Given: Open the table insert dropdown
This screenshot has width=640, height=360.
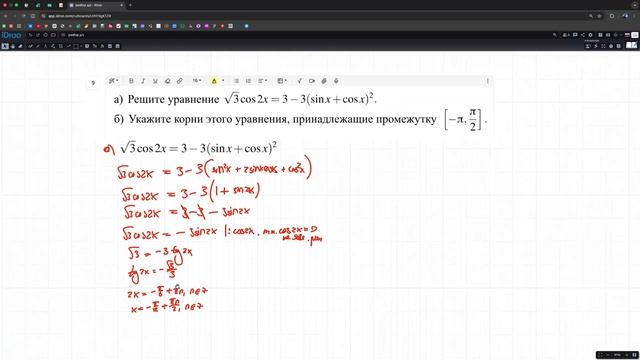Looking at the screenshot, I should 282,81.
